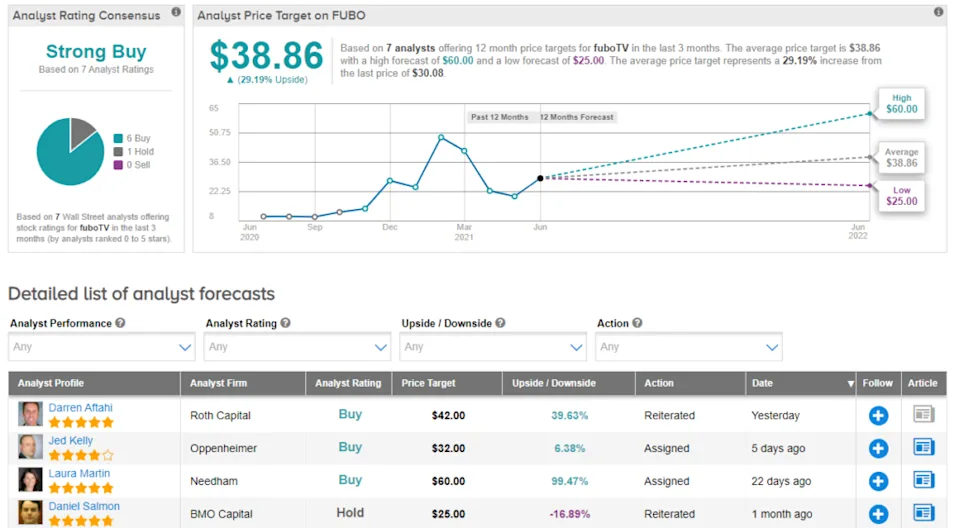
Task: Open help icon next to Action filter
Action: click(637, 322)
